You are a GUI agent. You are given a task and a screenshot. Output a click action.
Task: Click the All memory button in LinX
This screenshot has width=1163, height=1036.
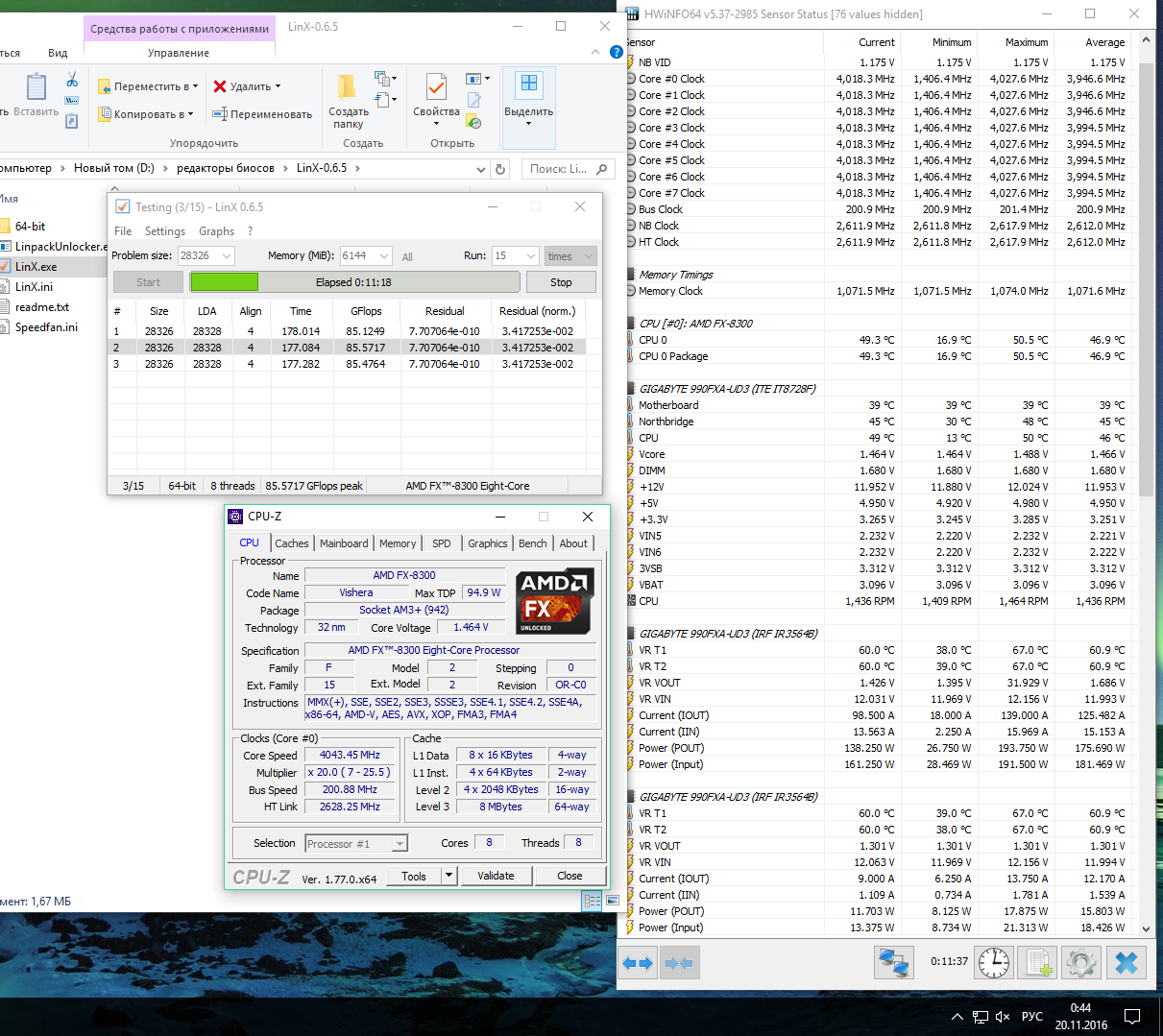coord(407,256)
